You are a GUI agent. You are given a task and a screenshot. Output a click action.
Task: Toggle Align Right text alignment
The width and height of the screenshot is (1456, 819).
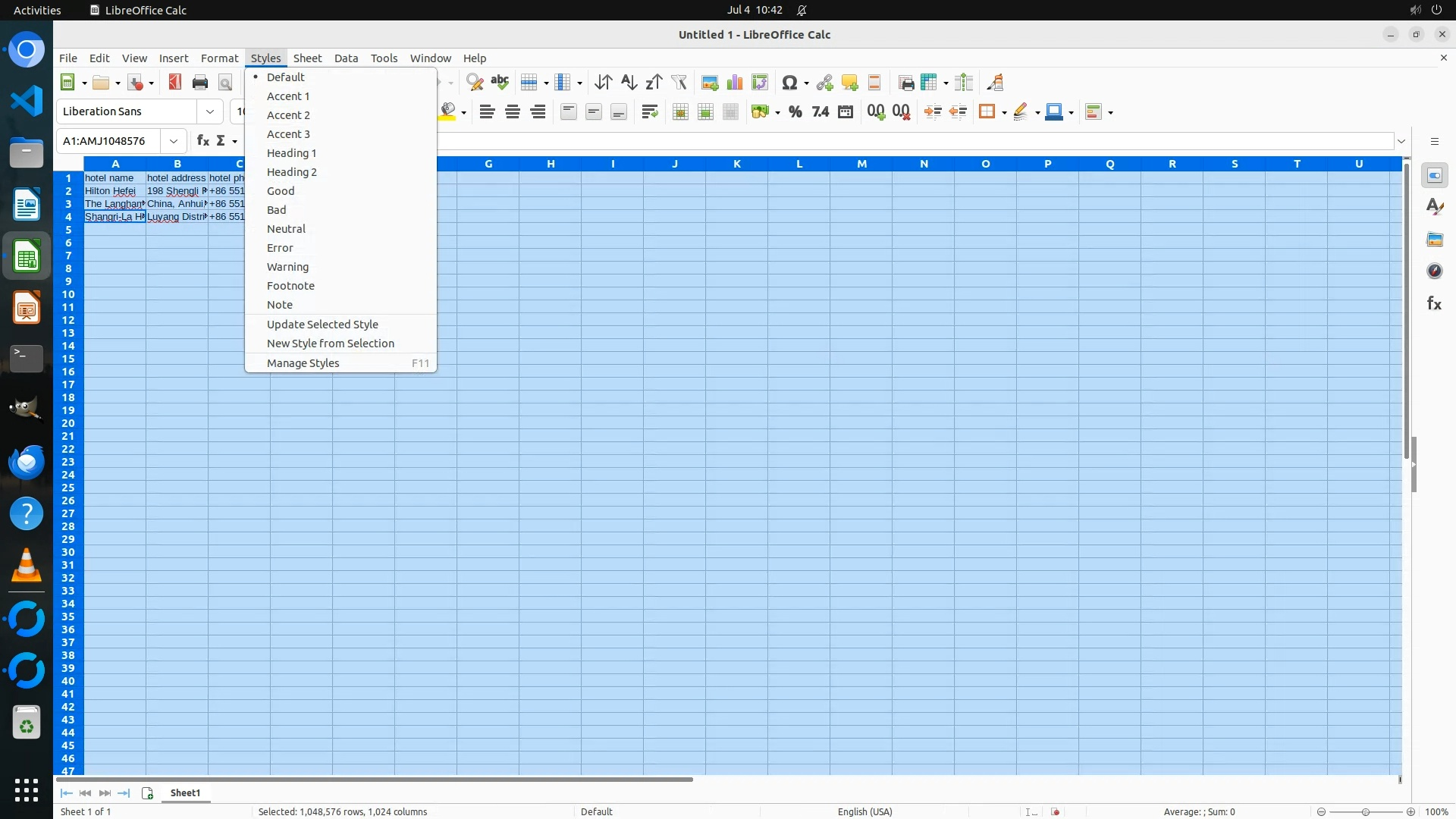tap(538, 112)
